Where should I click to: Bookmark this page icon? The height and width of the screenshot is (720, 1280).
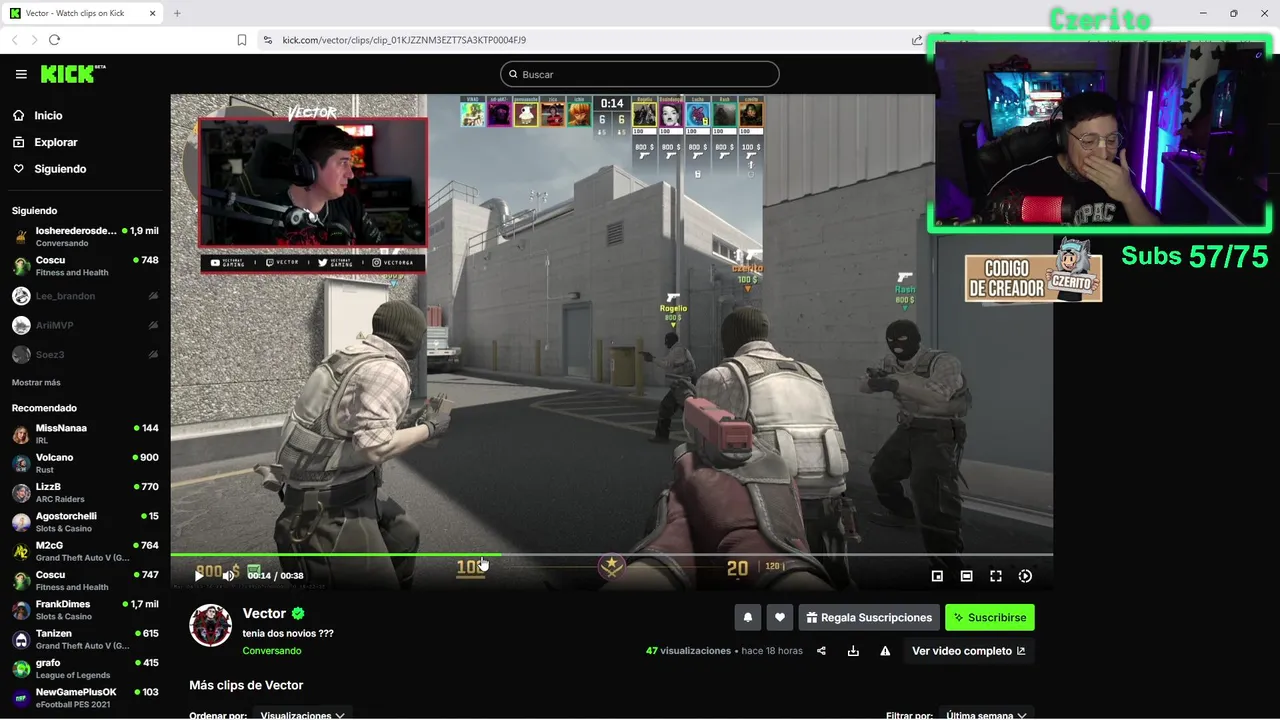point(242,40)
